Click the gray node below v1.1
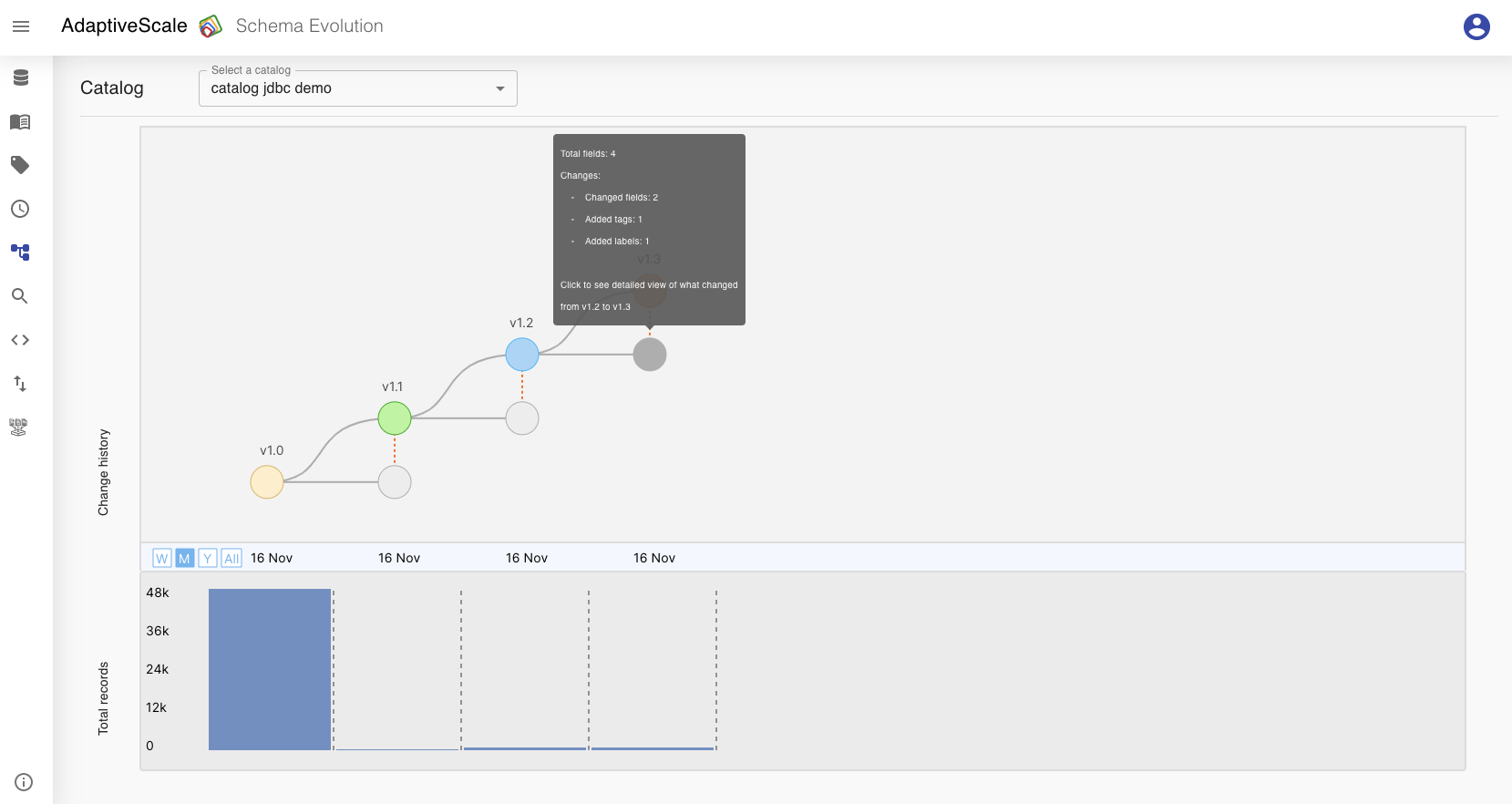This screenshot has width=1512, height=804. pyautogui.click(x=395, y=482)
